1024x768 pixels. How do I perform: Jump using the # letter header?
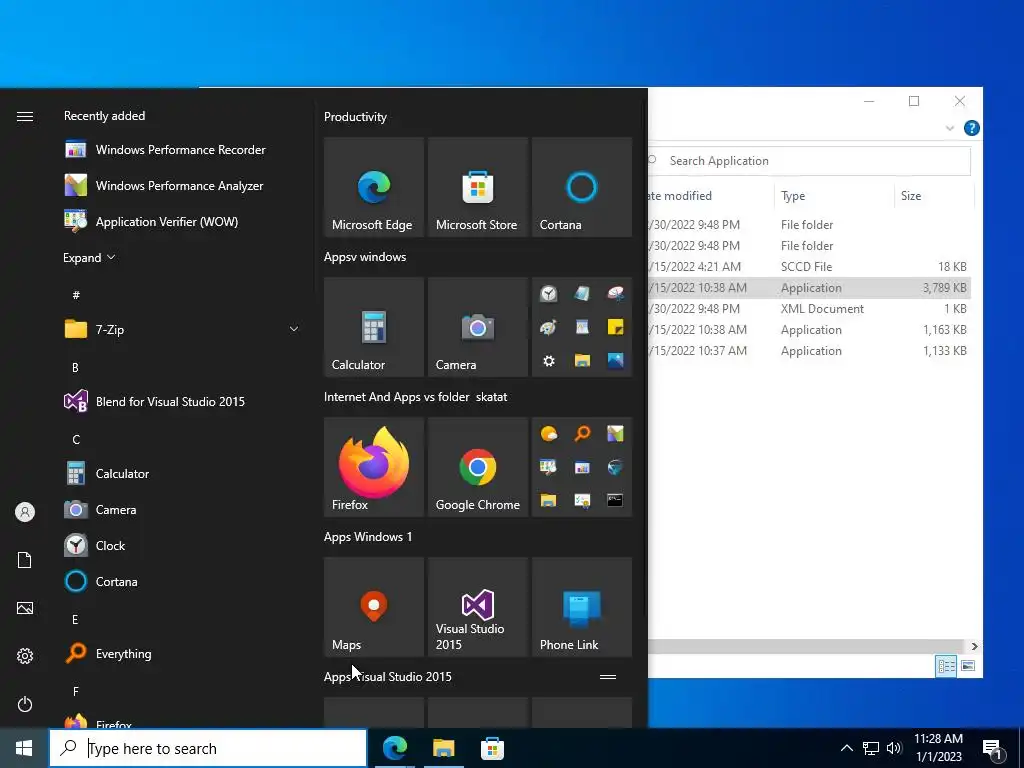(x=76, y=295)
